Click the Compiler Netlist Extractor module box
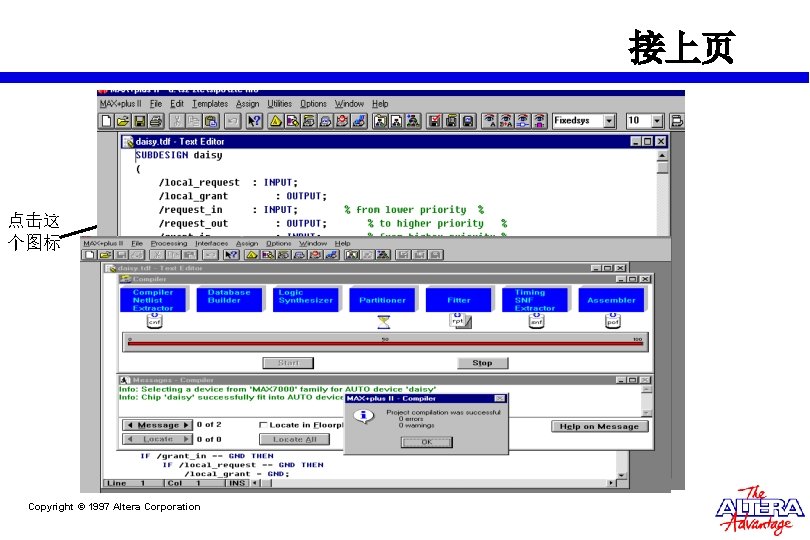Screen dimensions: 810x540 click(153, 300)
